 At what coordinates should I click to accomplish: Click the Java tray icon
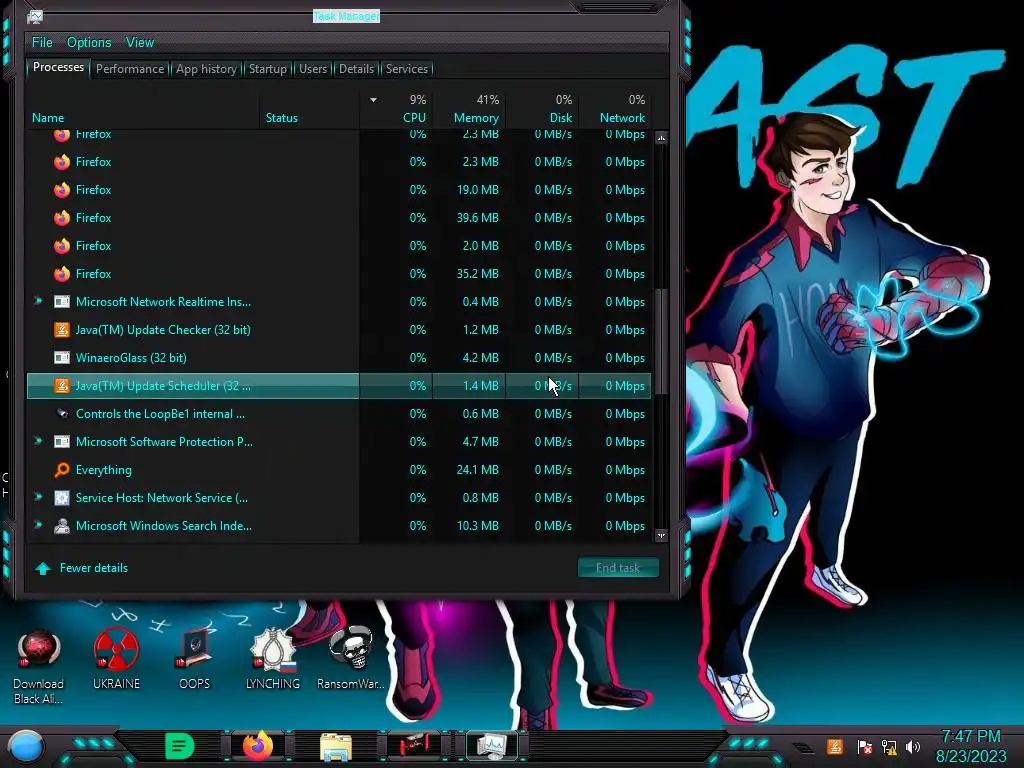(834, 746)
